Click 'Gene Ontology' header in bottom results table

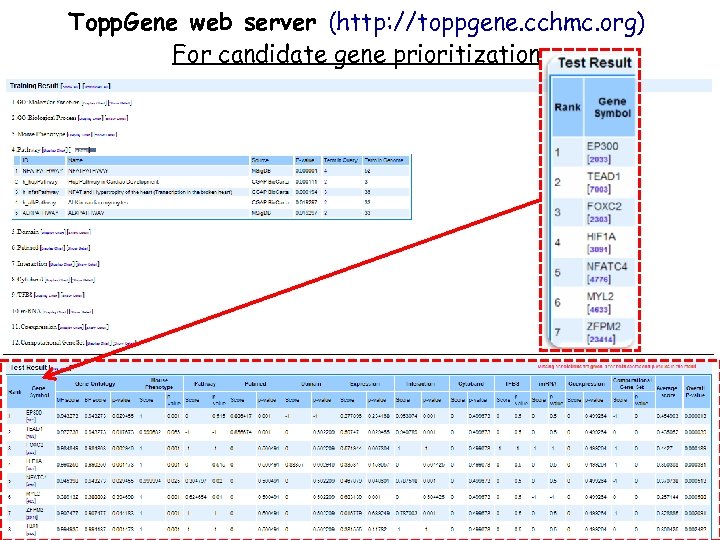(95, 383)
